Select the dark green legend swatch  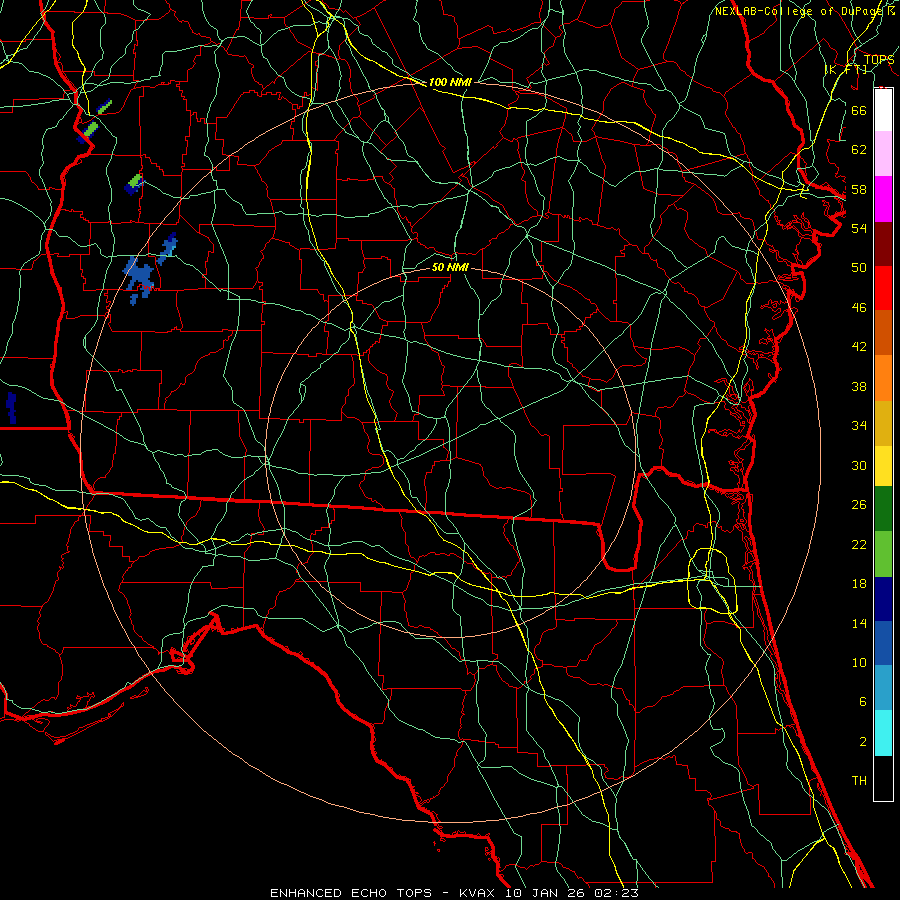coord(883,509)
